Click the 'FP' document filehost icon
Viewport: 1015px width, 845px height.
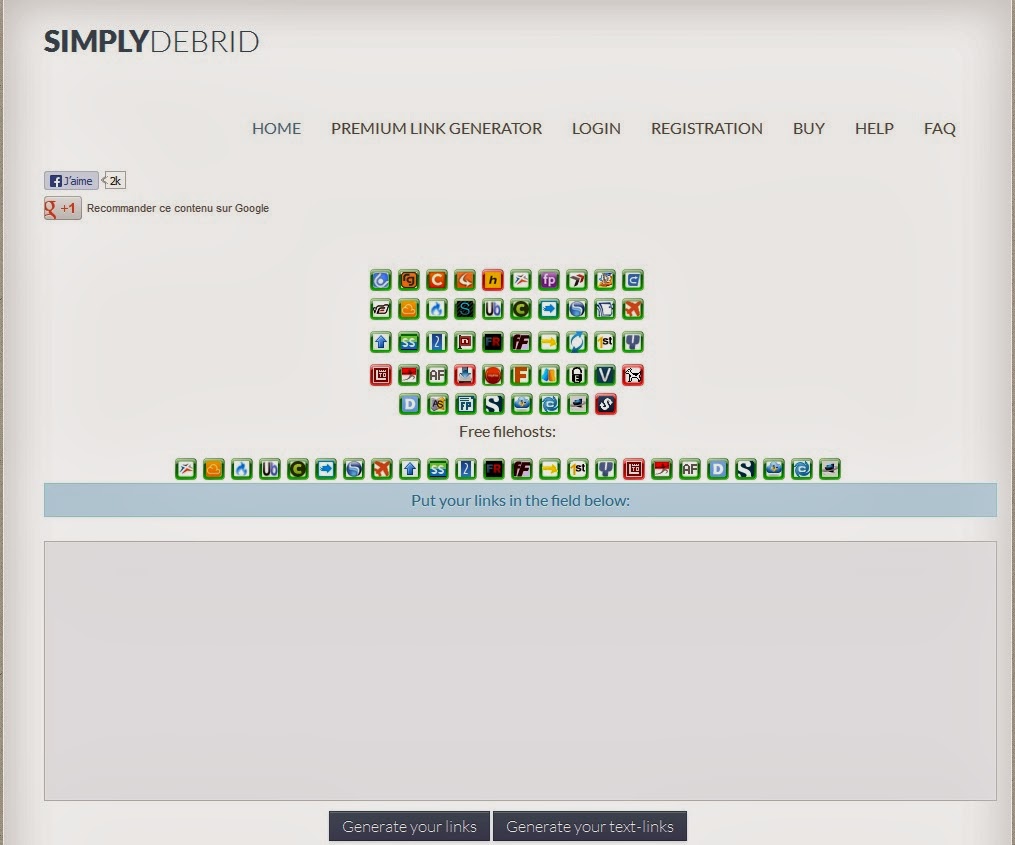tap(465, 404)
